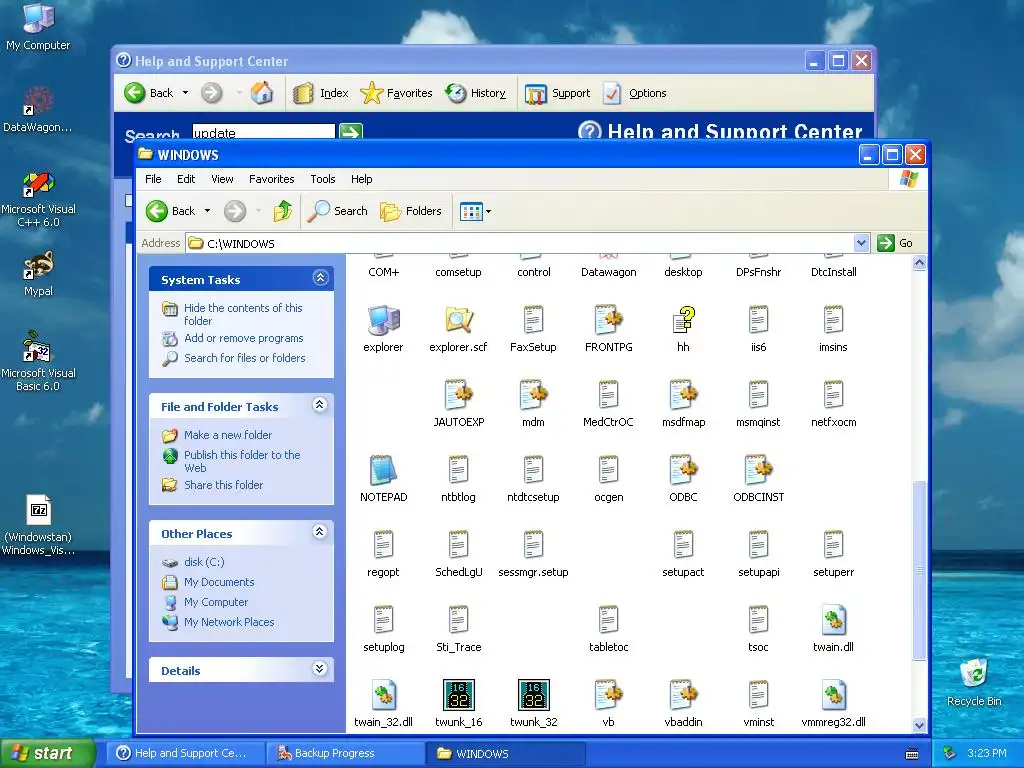The height and width of the screenshot is (768, 1024).
Task: Click the file list scrollbar down arrow
Action: (x=920, y=725)
